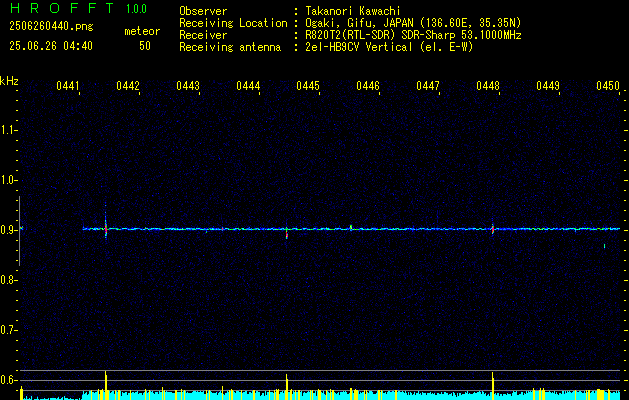Viewport: 629px width, 400px height.
Task: Click the date stamp 25.06.26 04:40
Action: (51, 46)
